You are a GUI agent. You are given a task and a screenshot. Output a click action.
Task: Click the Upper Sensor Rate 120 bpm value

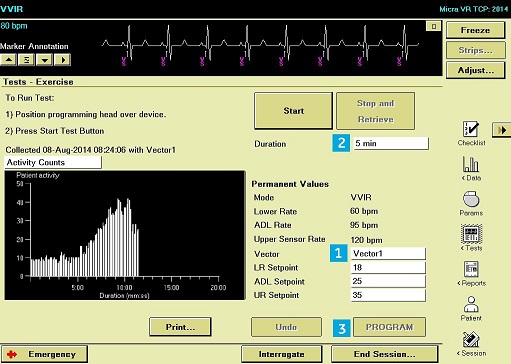coord(366,240)
